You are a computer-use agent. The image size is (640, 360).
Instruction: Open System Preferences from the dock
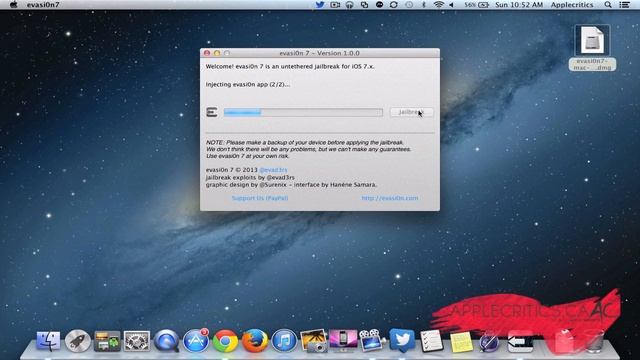point(137,340)
